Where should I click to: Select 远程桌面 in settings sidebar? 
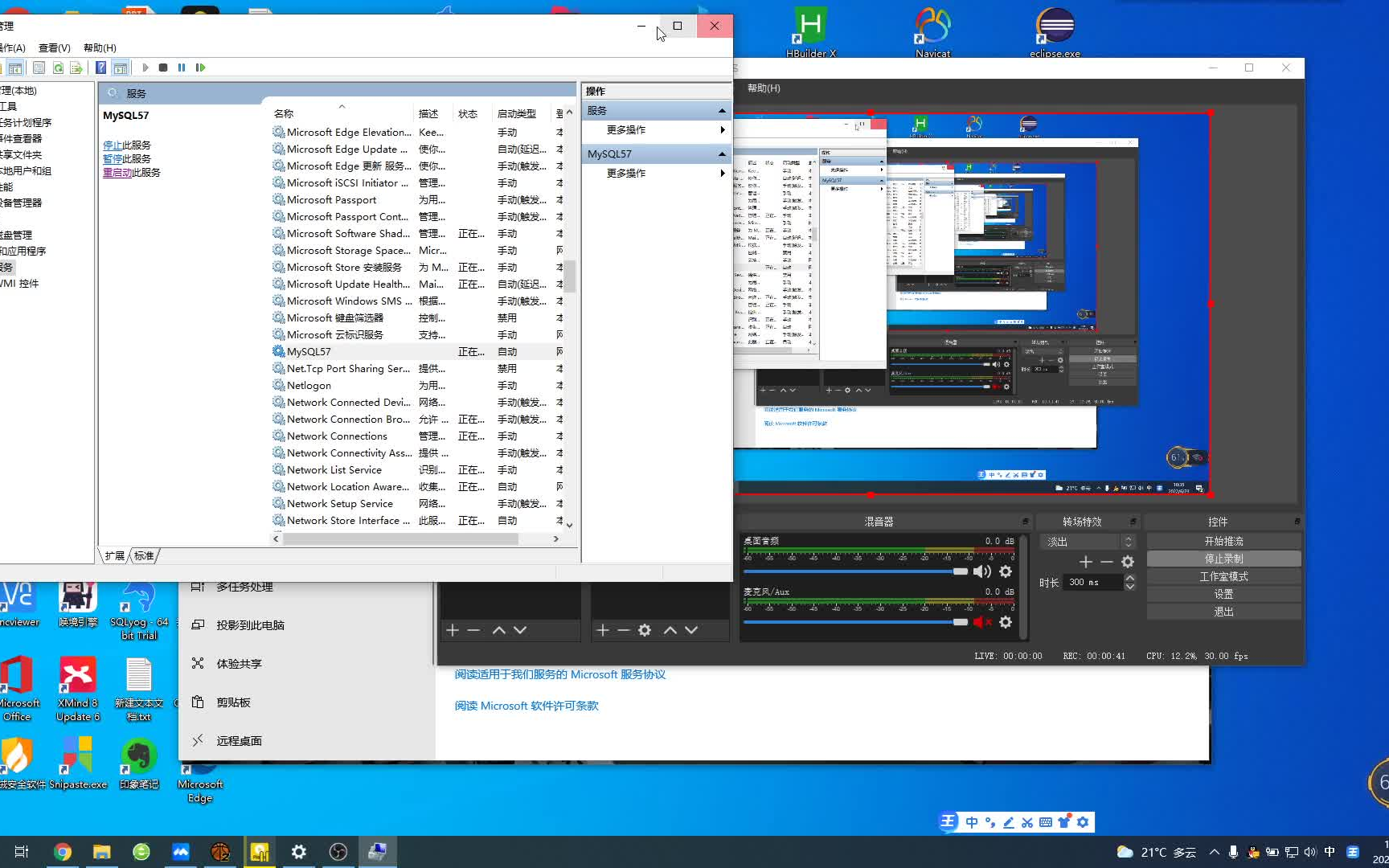240,741
